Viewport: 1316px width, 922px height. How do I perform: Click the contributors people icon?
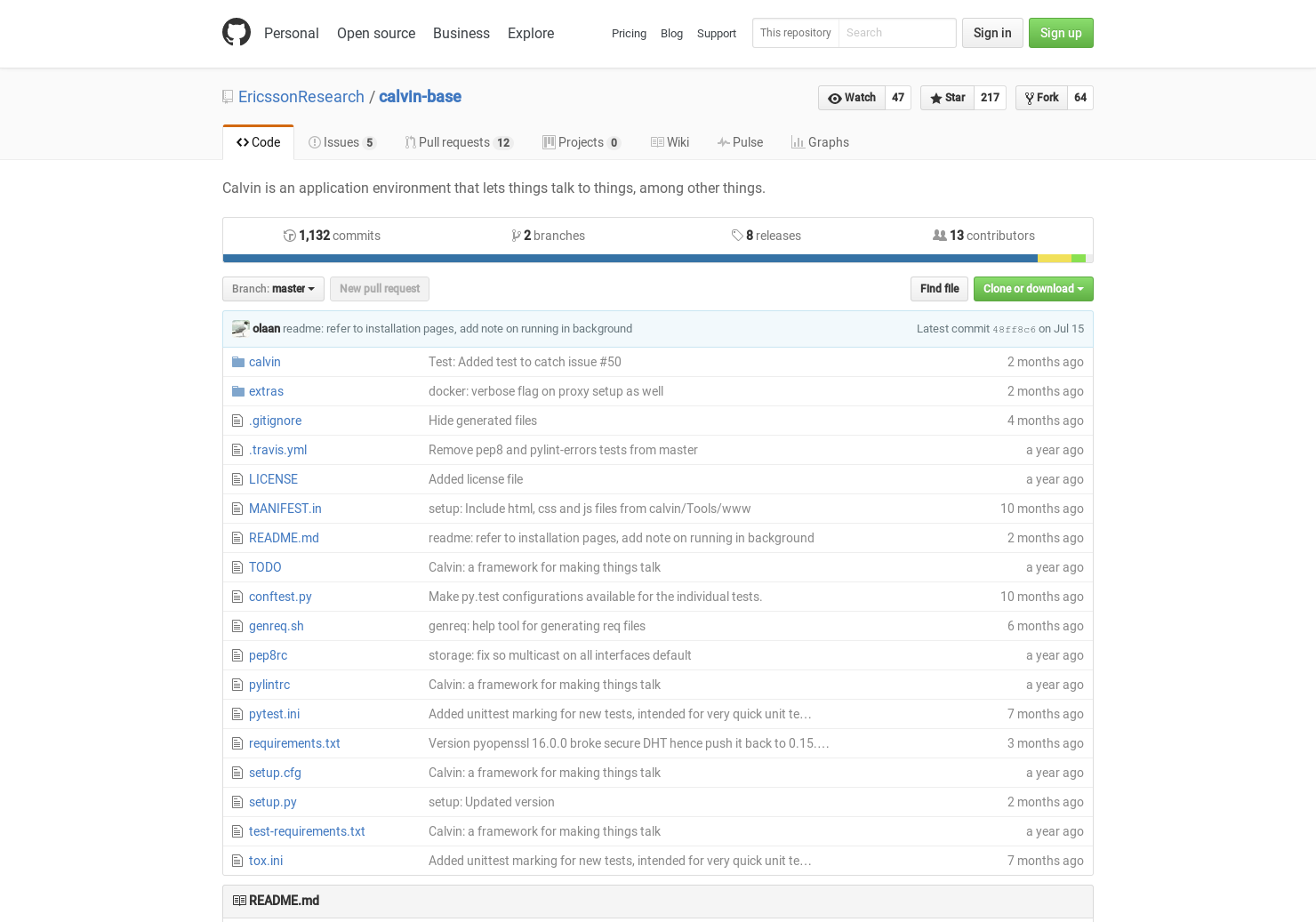pos(940,236)
